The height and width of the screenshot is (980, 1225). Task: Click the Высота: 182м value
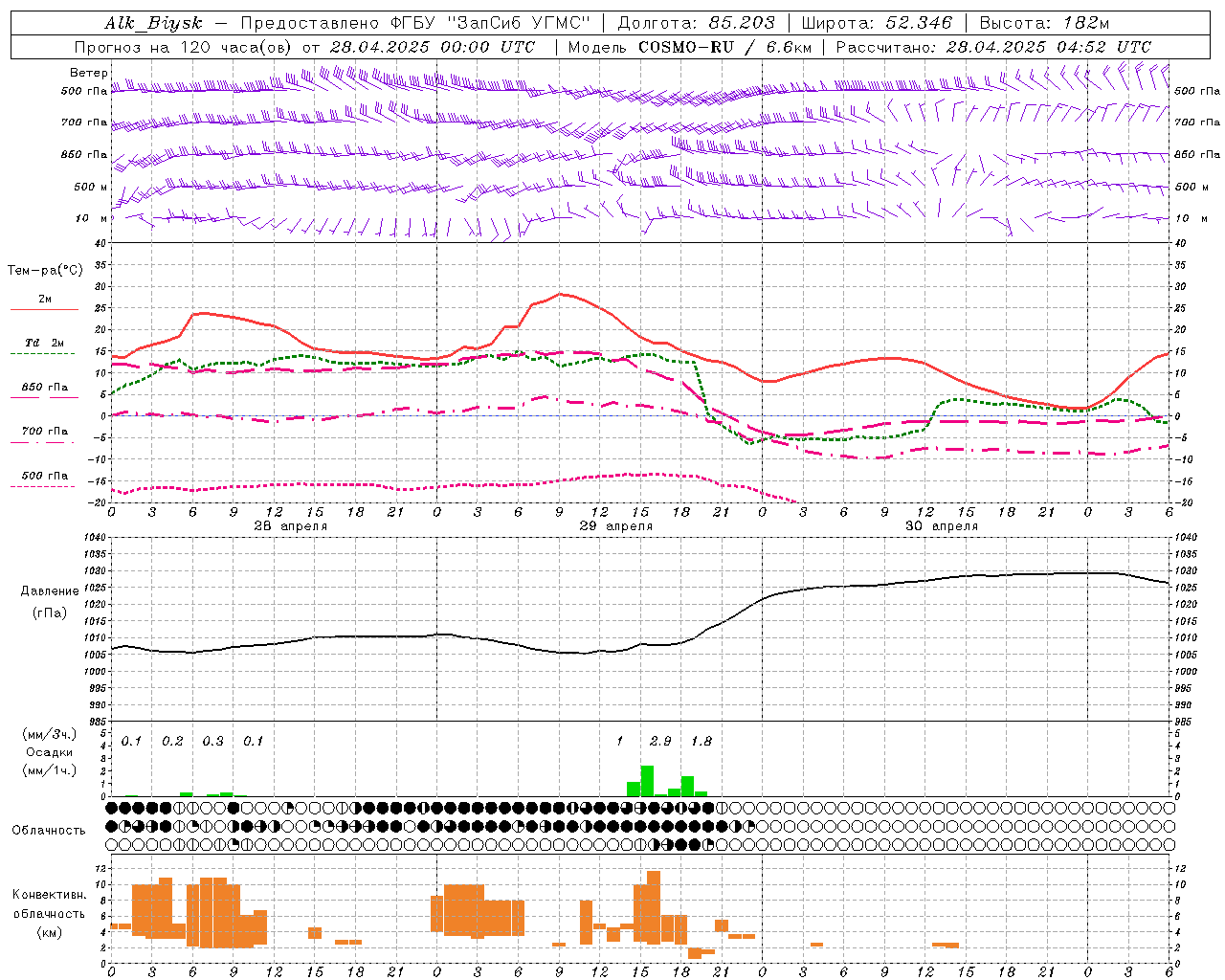pos(1044,23)
